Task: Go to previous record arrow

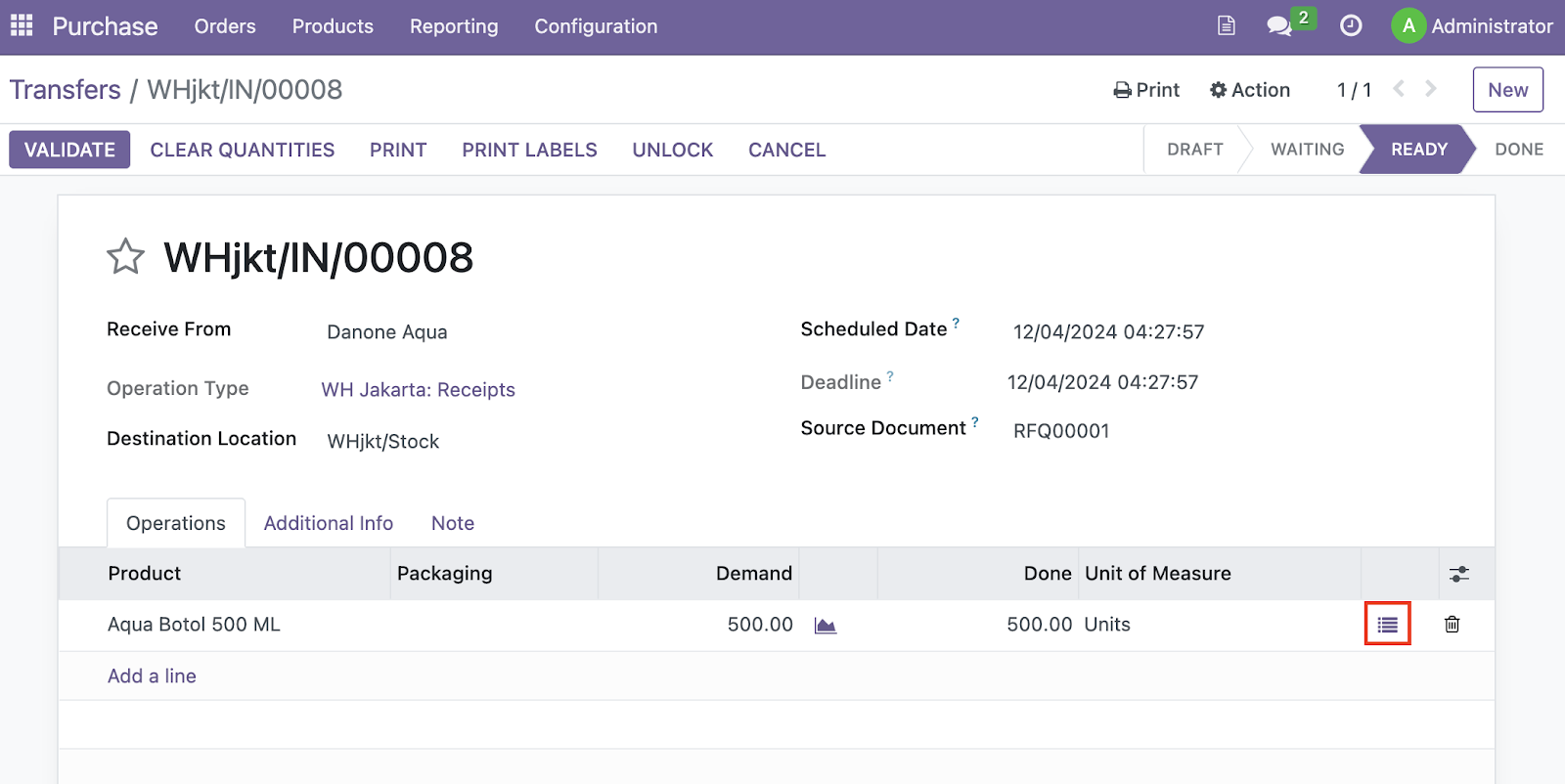Action: (x=1399, y=89)
